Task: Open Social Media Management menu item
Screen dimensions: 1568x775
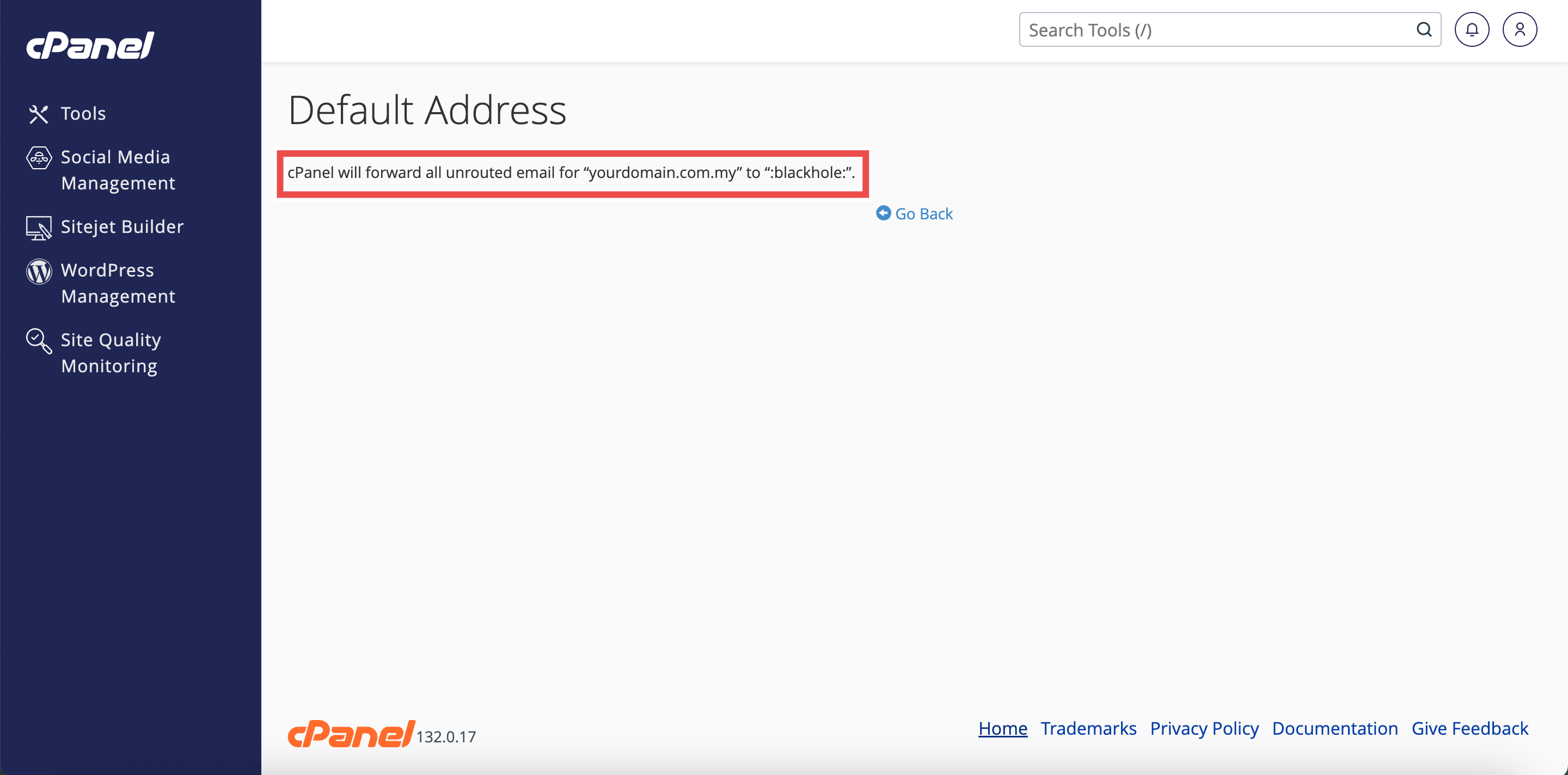Action: 118,170
